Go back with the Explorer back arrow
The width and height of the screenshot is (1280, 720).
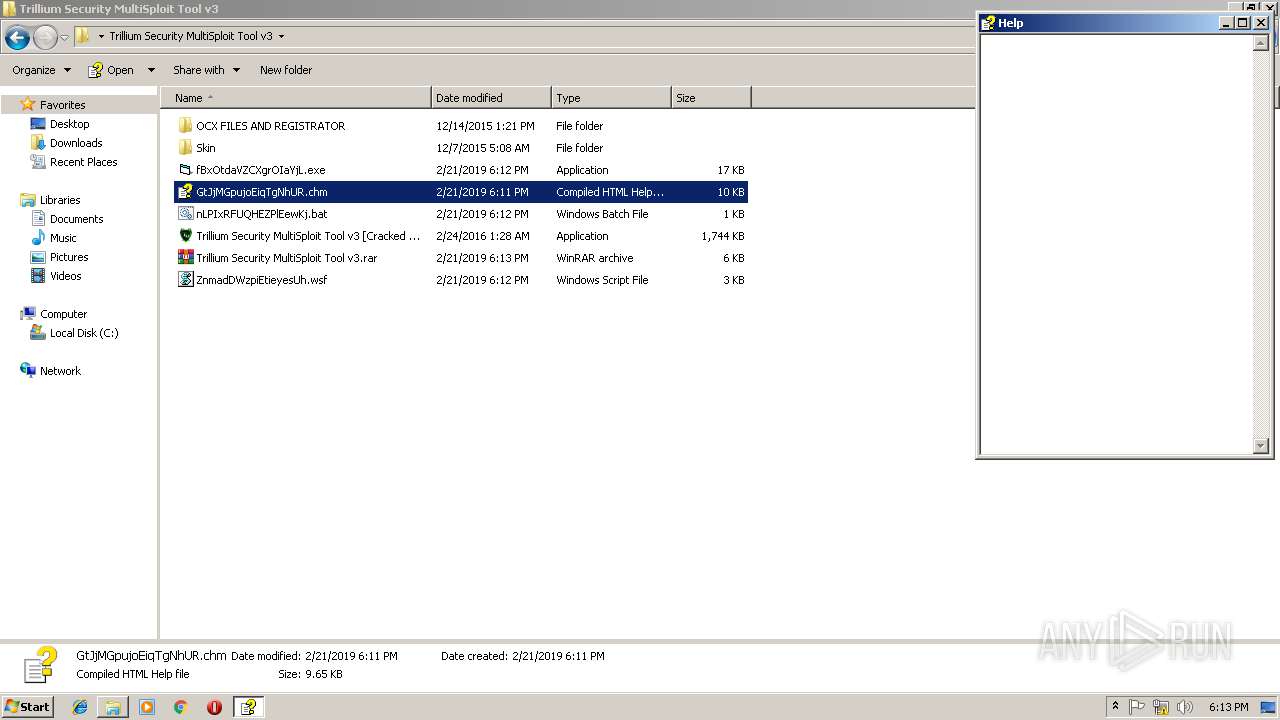(x=17, y=38)
